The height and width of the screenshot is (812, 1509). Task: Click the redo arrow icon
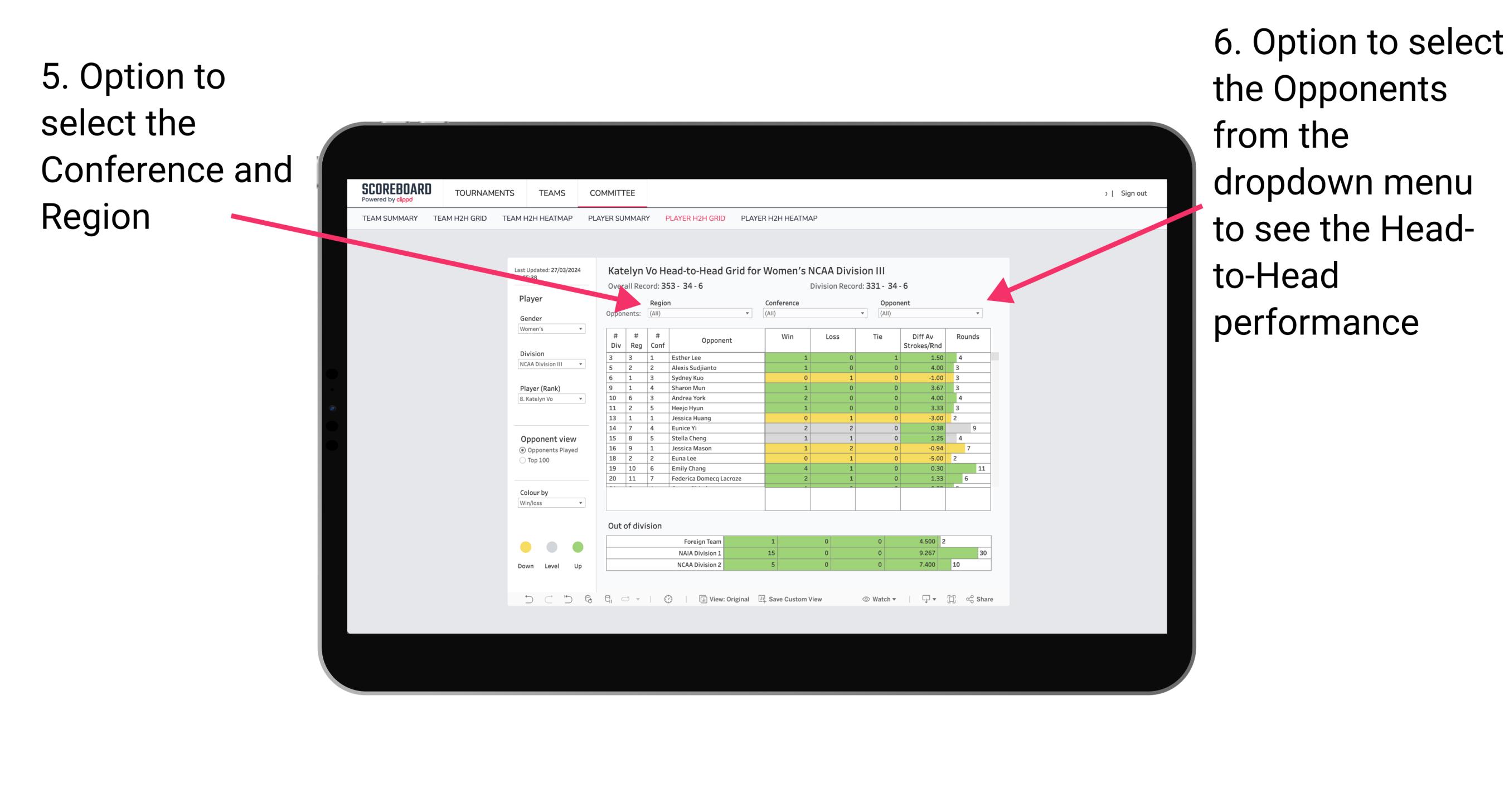pyautogui.click(x=541, y=601)
